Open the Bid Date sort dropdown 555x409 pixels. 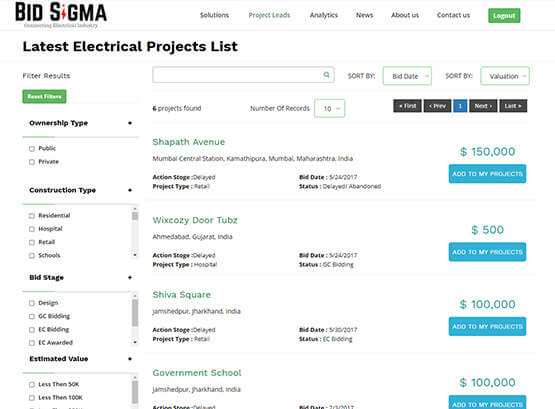click(407, 76)
